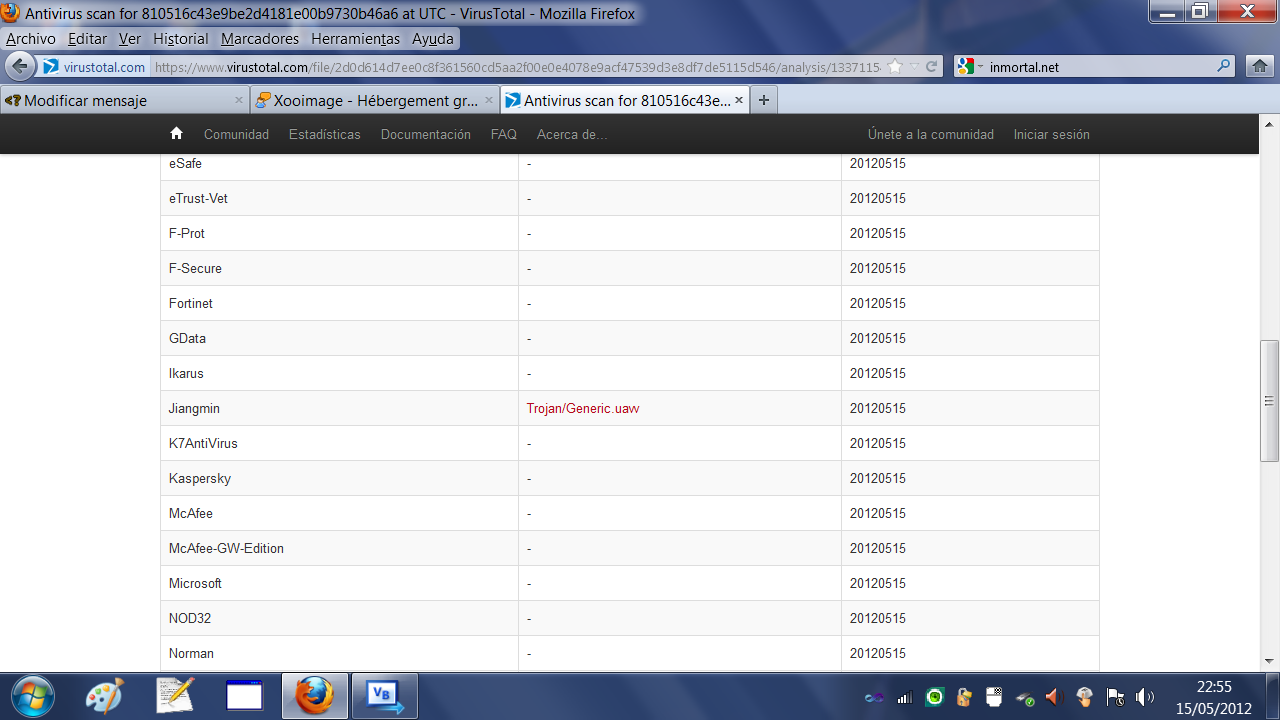Click the green camera tray icon
The width and height of the screenshot is (1280, 720).
[935, 697]
